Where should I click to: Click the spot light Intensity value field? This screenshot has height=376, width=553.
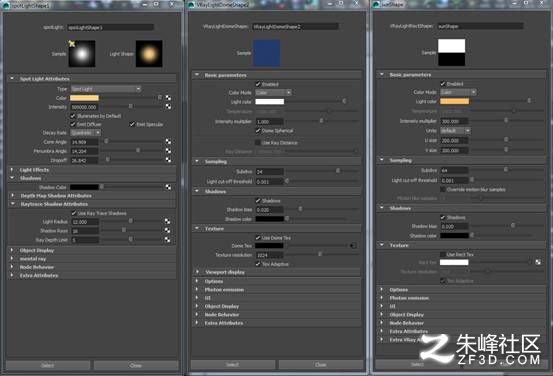(85, 107)
